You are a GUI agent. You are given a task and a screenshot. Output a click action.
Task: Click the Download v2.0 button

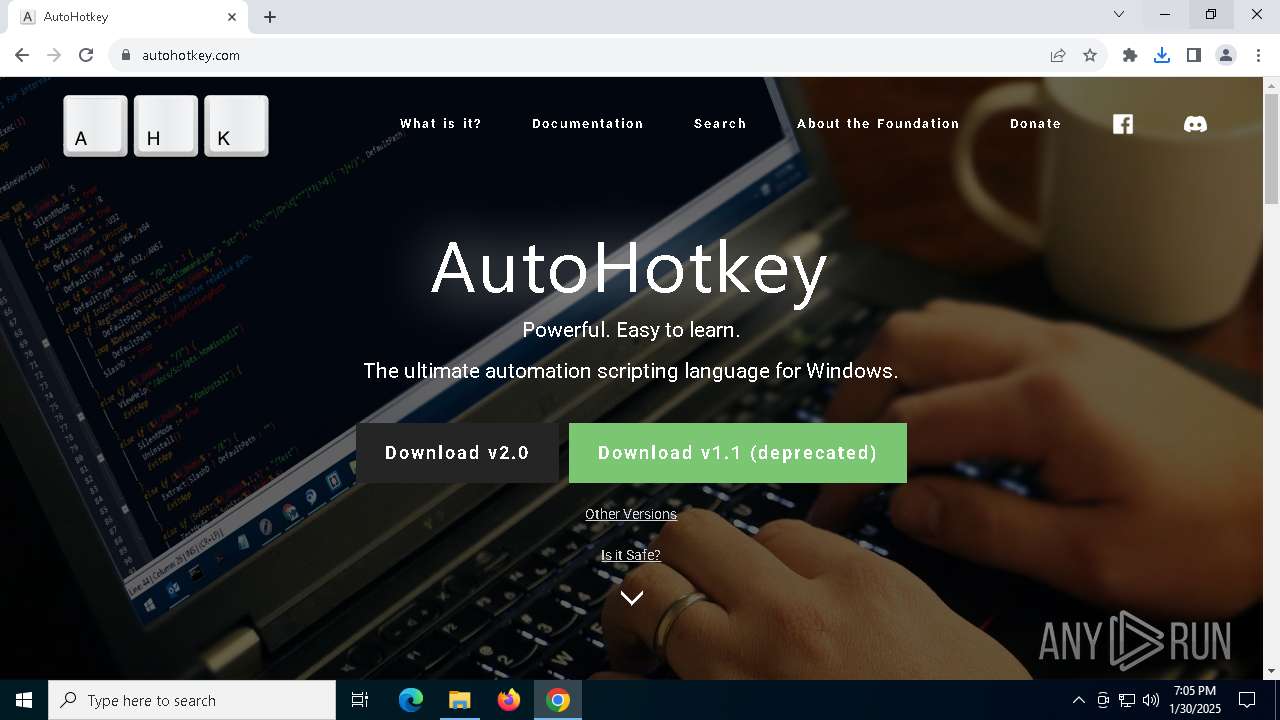[457, 453]
